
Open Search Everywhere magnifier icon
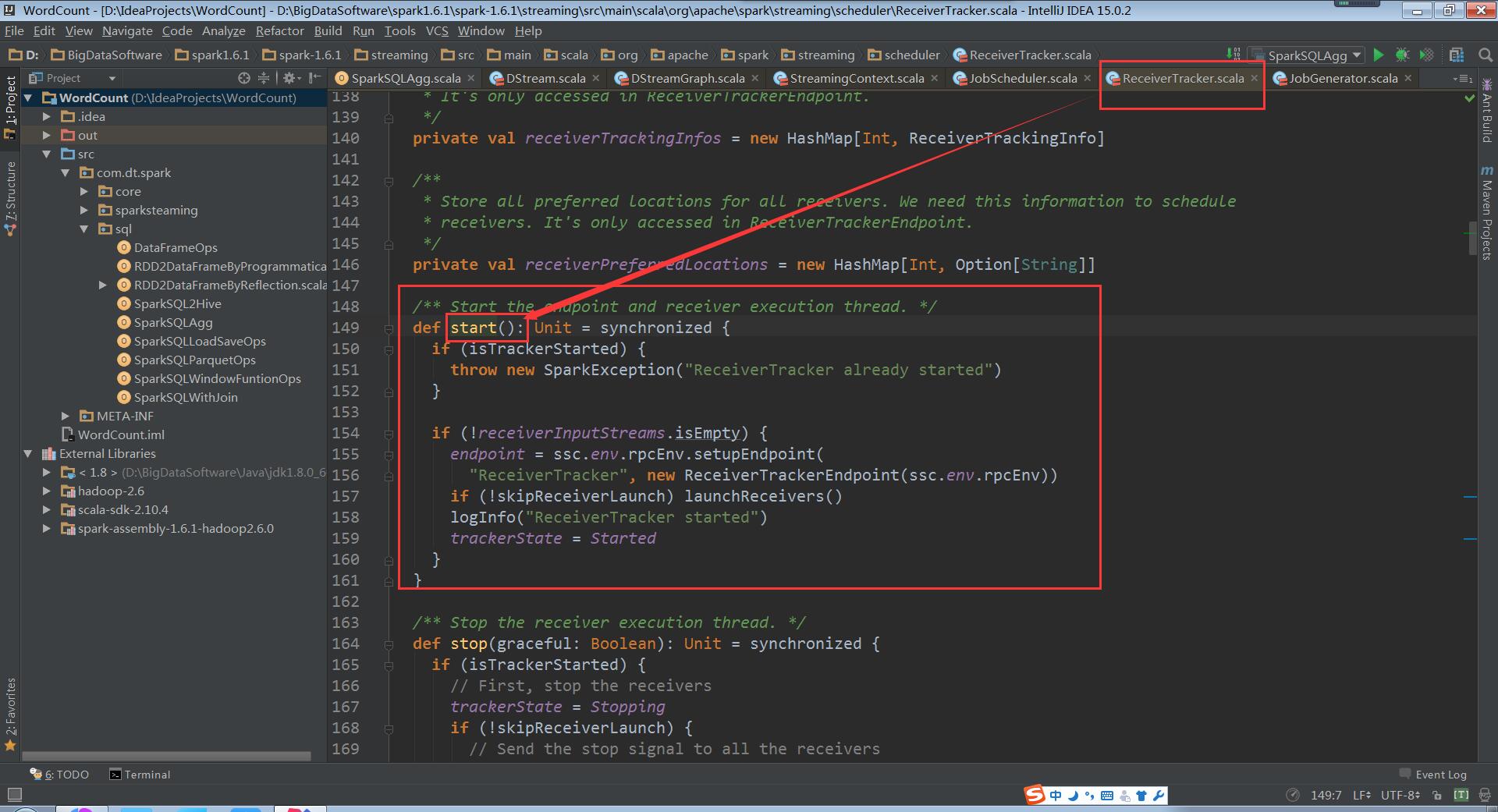click(x=1485, y=55)
